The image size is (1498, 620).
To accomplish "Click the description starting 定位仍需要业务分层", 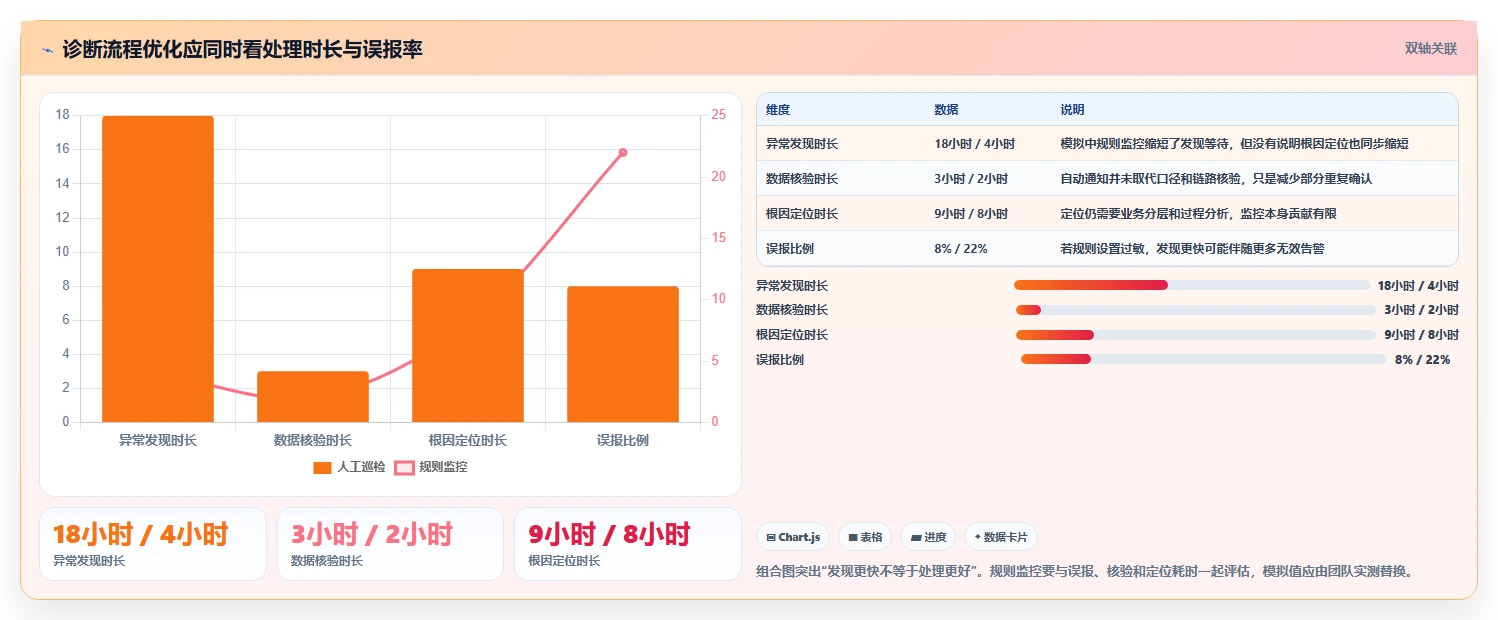I will (x=1198, y=214).
